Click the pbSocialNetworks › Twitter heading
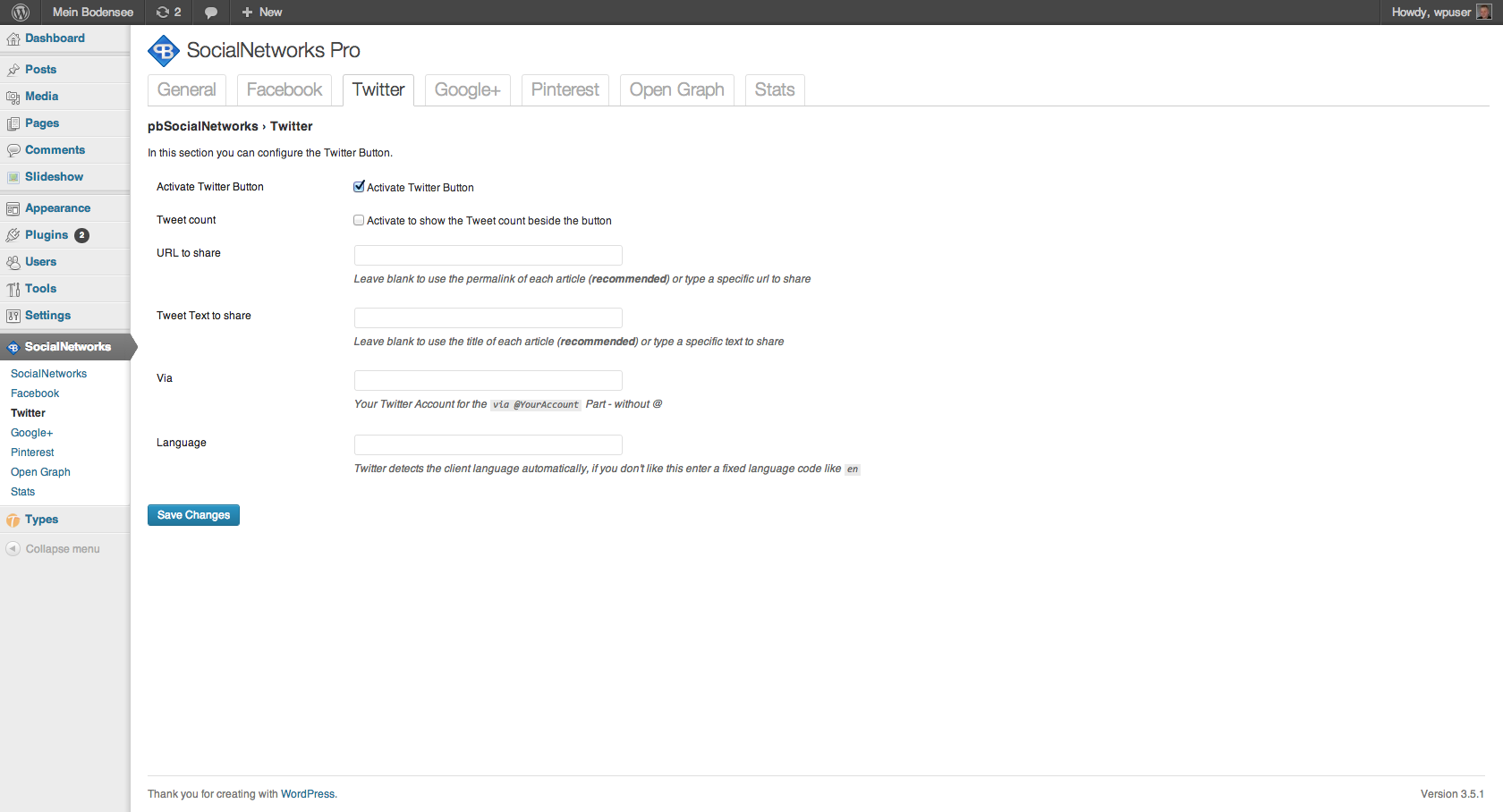The height and width of the screenshot is (812, 1503). click(x=230, y=127)
